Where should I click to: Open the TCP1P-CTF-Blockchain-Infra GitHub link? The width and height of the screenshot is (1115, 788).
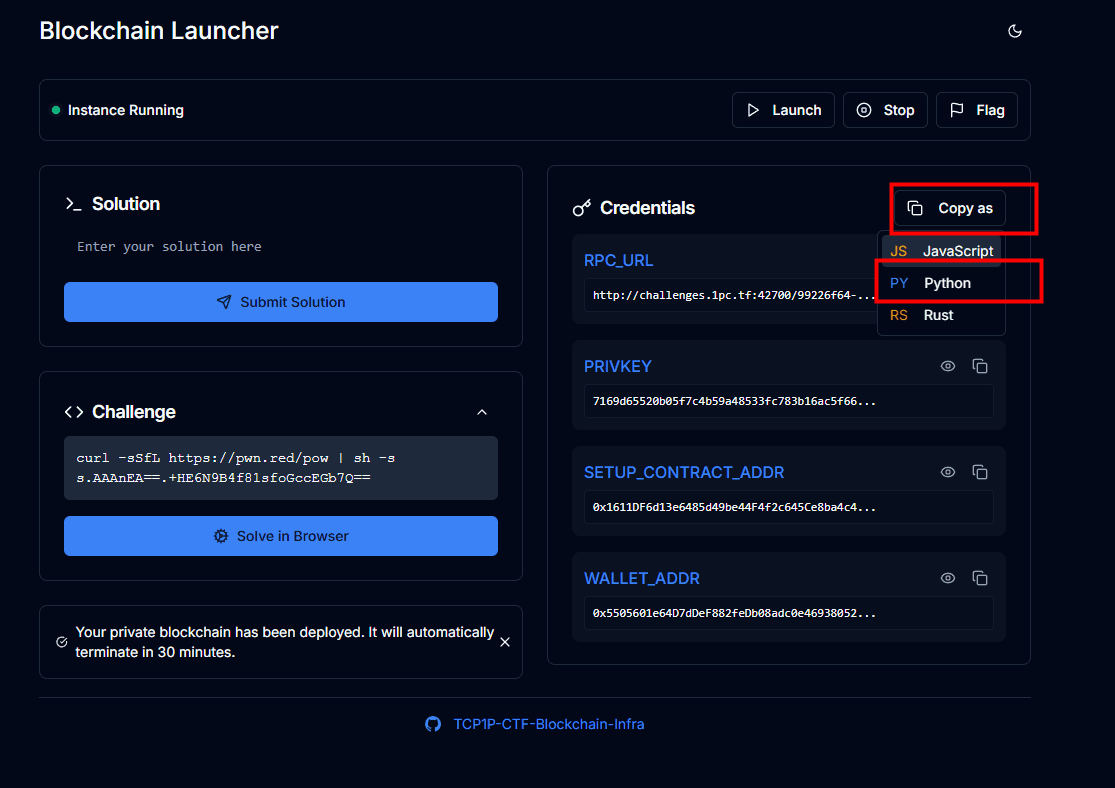pos(548,724)
